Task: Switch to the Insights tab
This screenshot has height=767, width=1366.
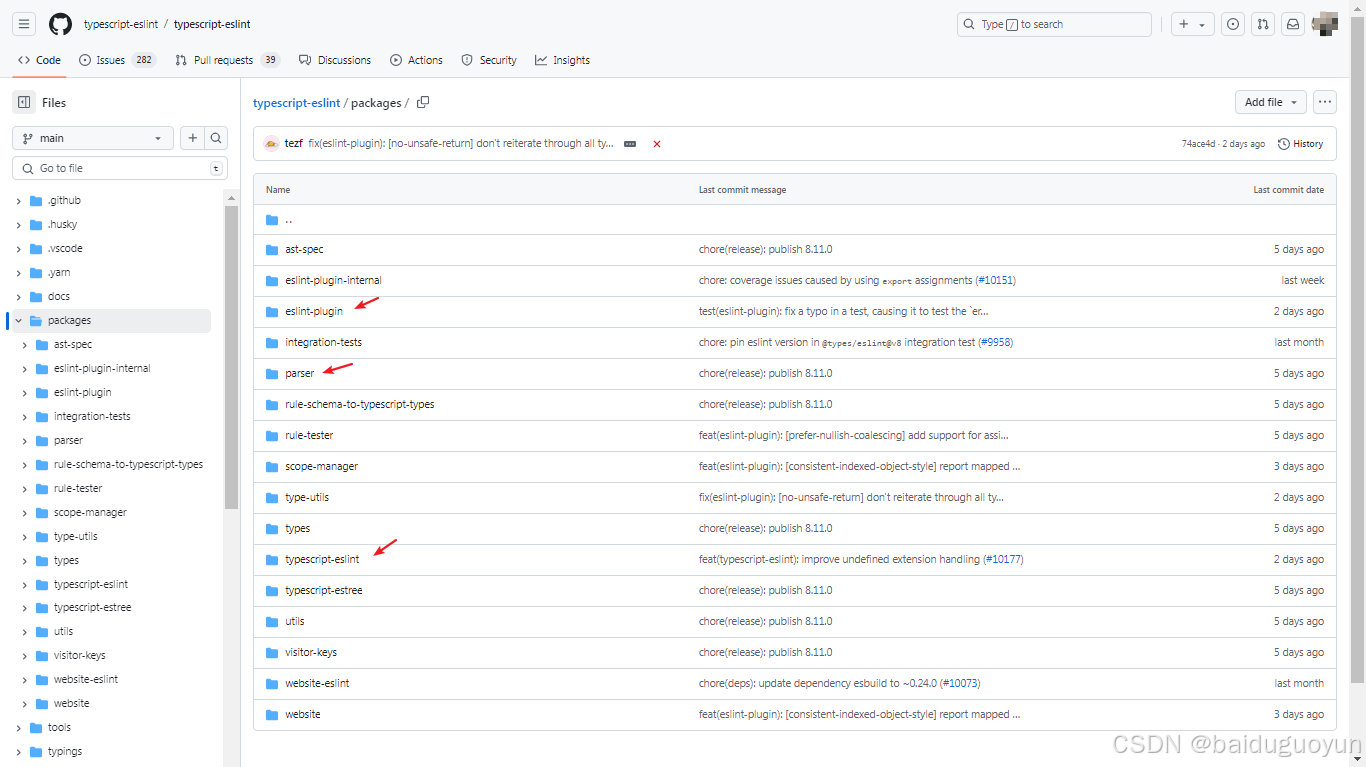Action: point(562,60)
